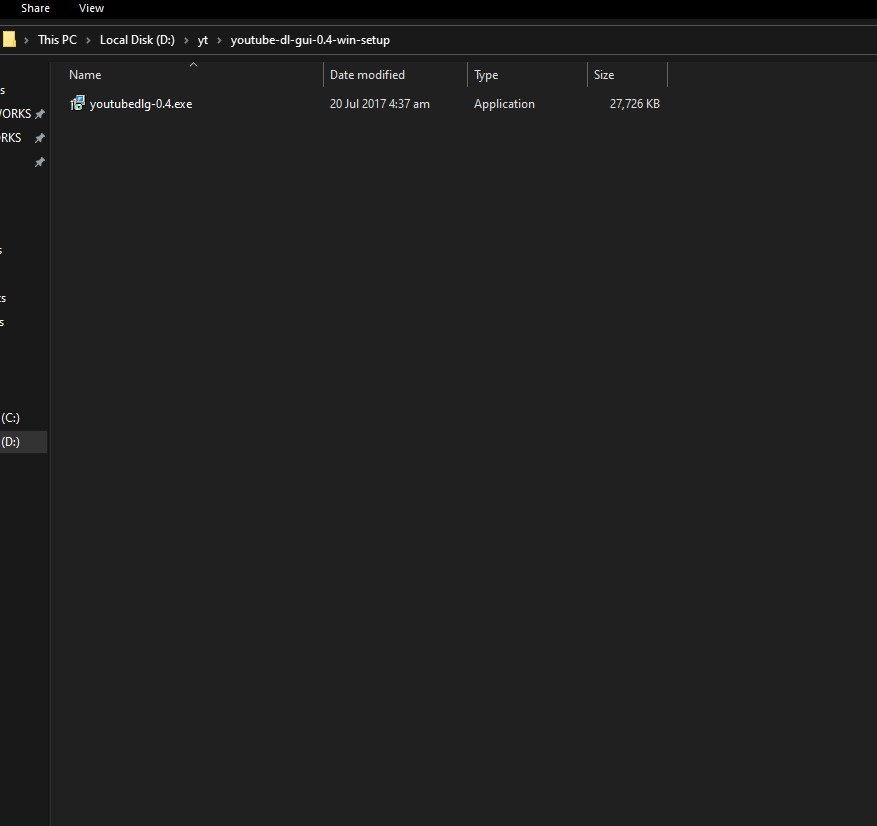Click the youtube-dl-gui-0.4-win-setup breadcrumb
Image resolution: width=877 pixels, height=826 pixels.
tap(310, 40)
